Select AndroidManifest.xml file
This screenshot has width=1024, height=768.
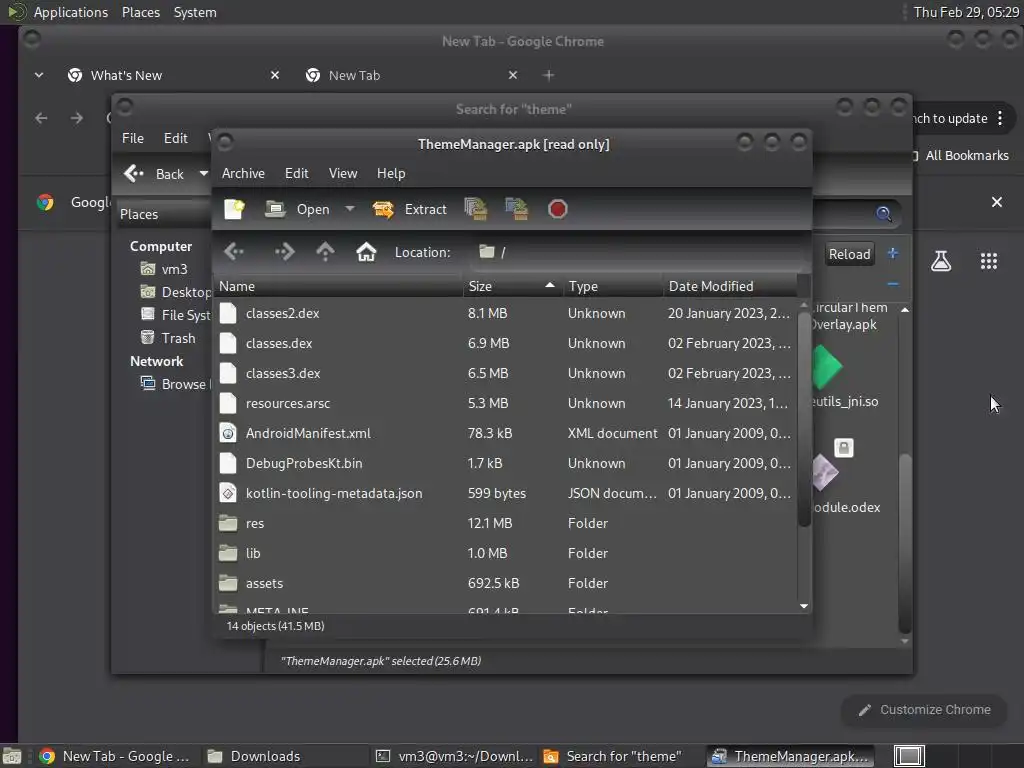tap(505, 434)
